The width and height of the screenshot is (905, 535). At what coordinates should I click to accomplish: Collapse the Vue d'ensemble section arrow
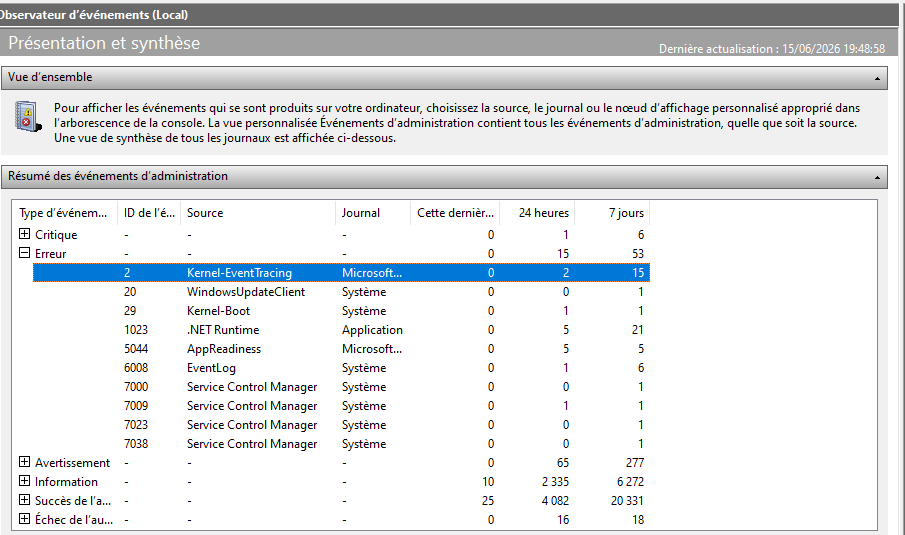point(877,78)
